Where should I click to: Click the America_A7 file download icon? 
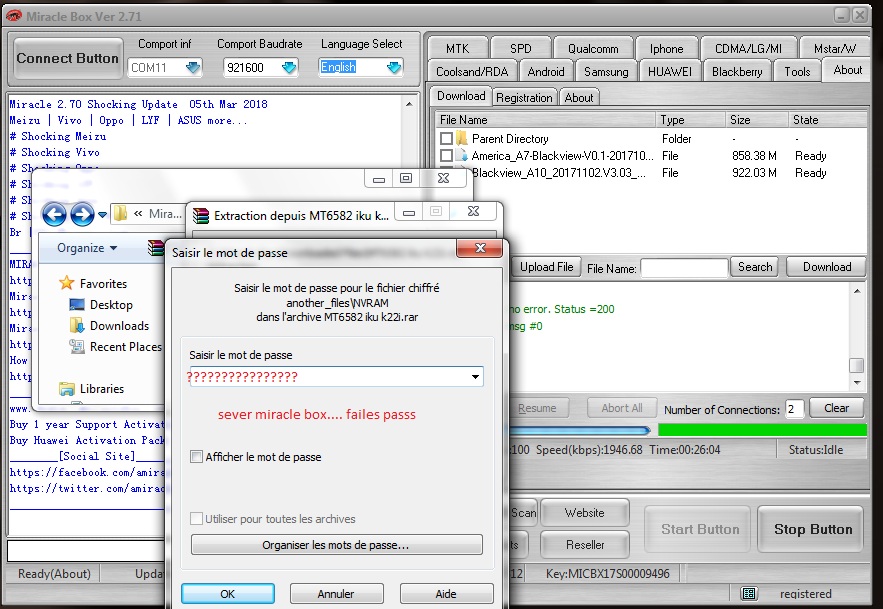[462, 155]
